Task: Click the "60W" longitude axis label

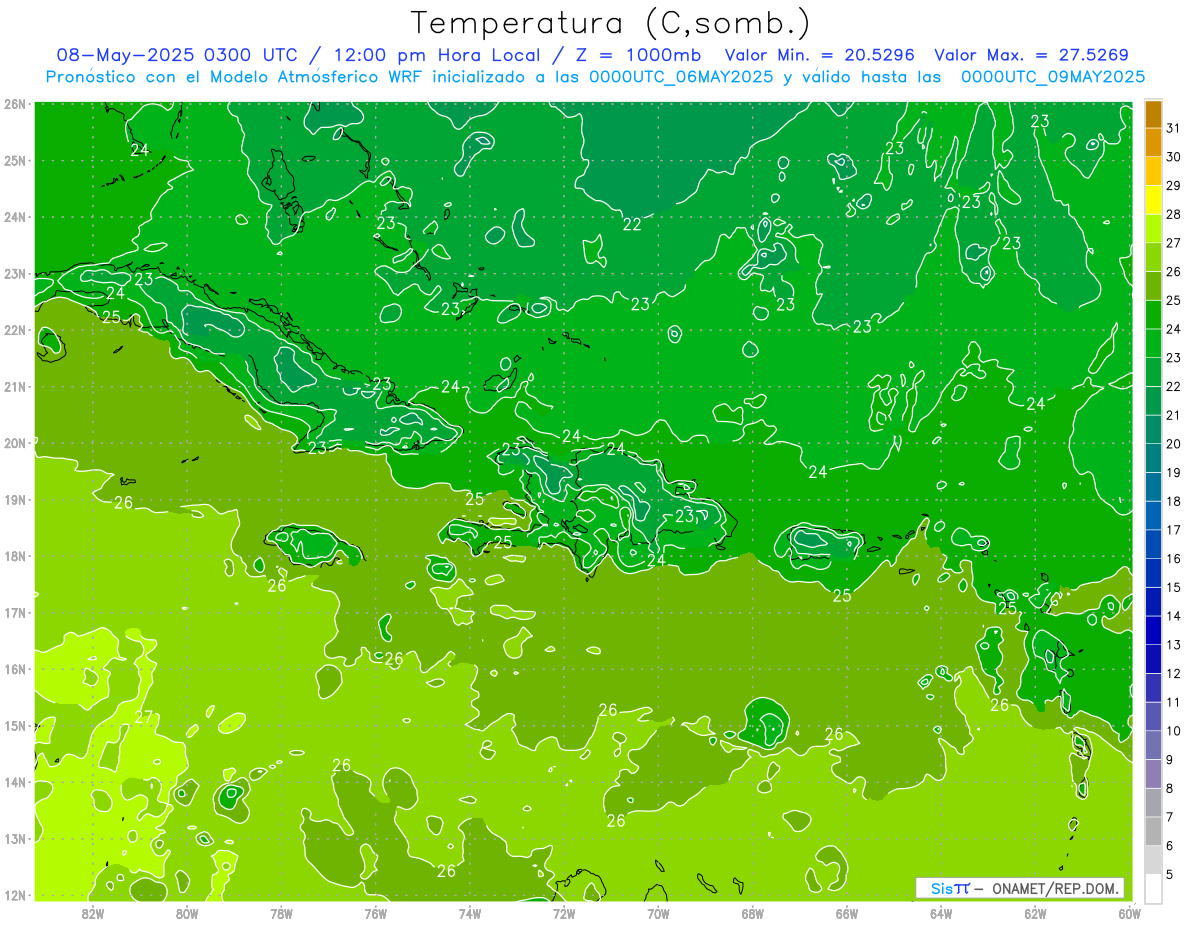Action: (x=1130, y=913)
